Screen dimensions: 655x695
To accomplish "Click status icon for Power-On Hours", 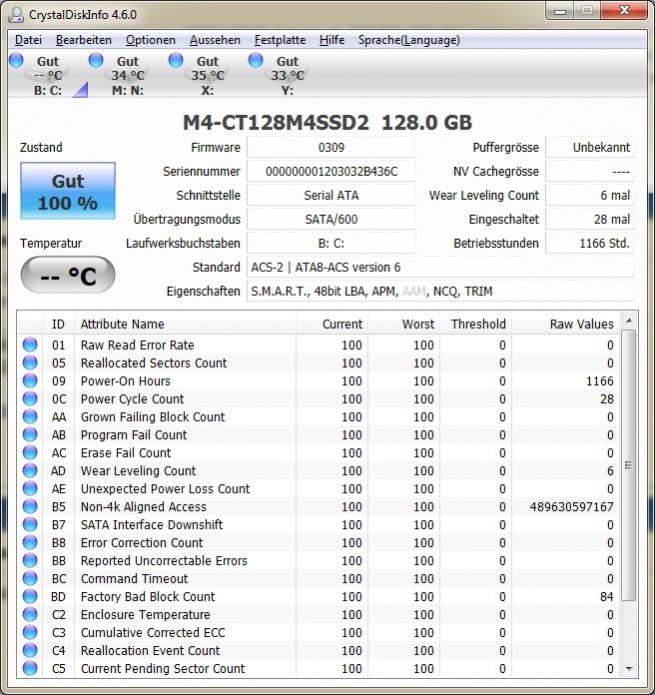I will coord(30,380).
